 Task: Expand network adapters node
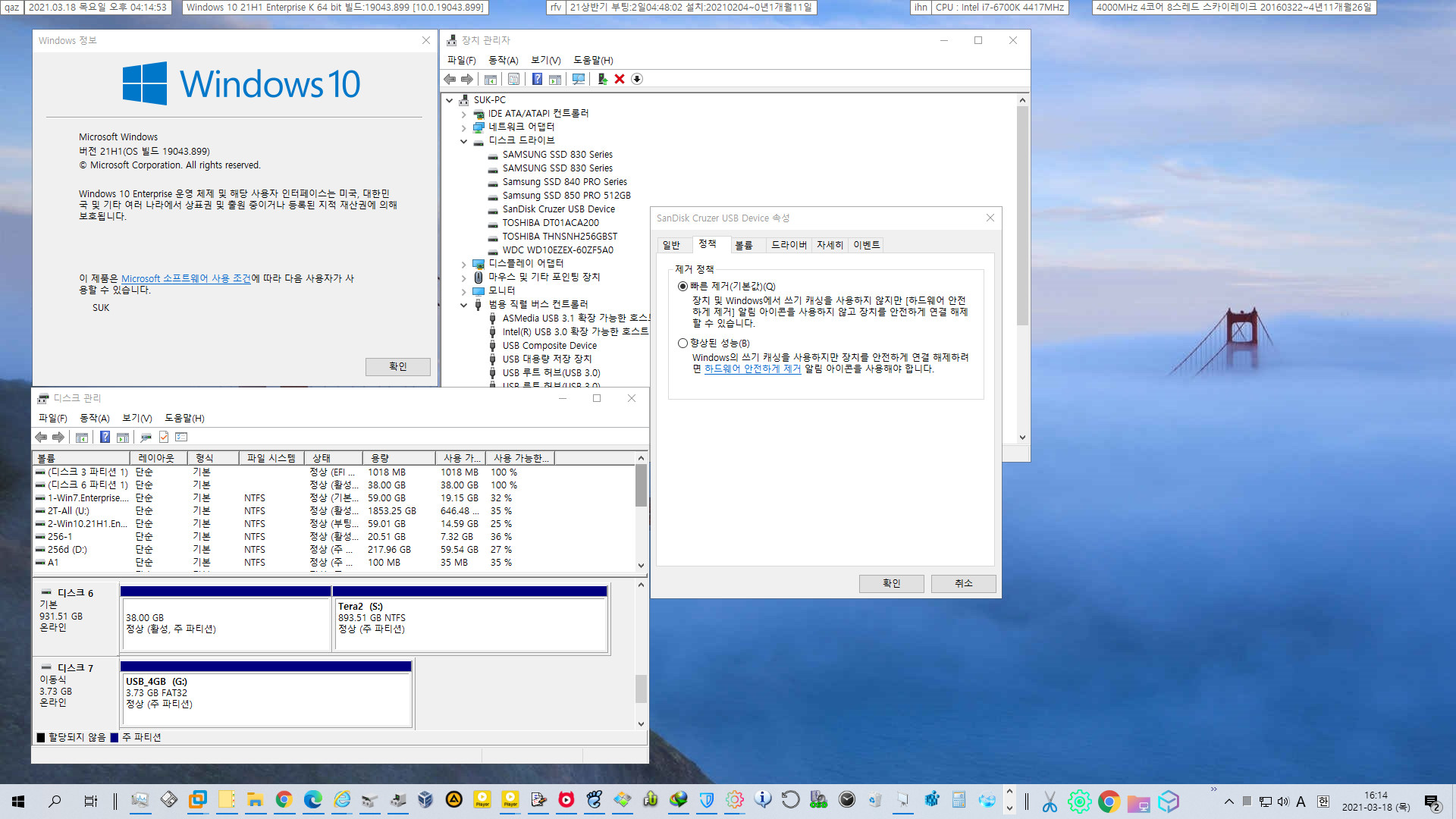pyautogui.click(x=463, y=127)
